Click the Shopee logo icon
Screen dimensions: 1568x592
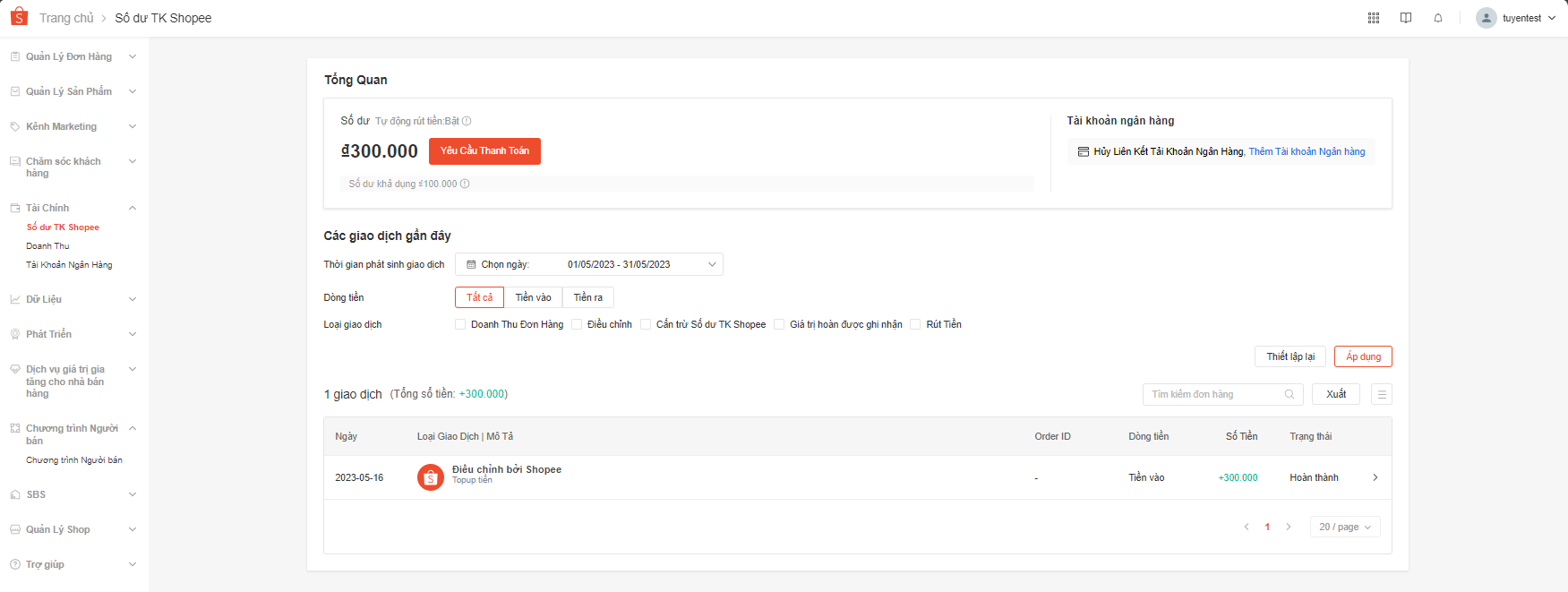pyautogui.click(x=19, y=17)
